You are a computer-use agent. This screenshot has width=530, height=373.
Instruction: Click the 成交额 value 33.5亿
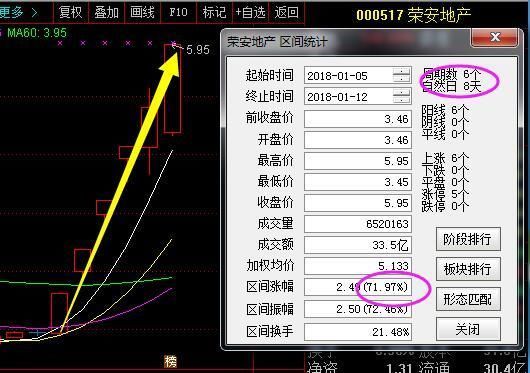coord(358,245)
